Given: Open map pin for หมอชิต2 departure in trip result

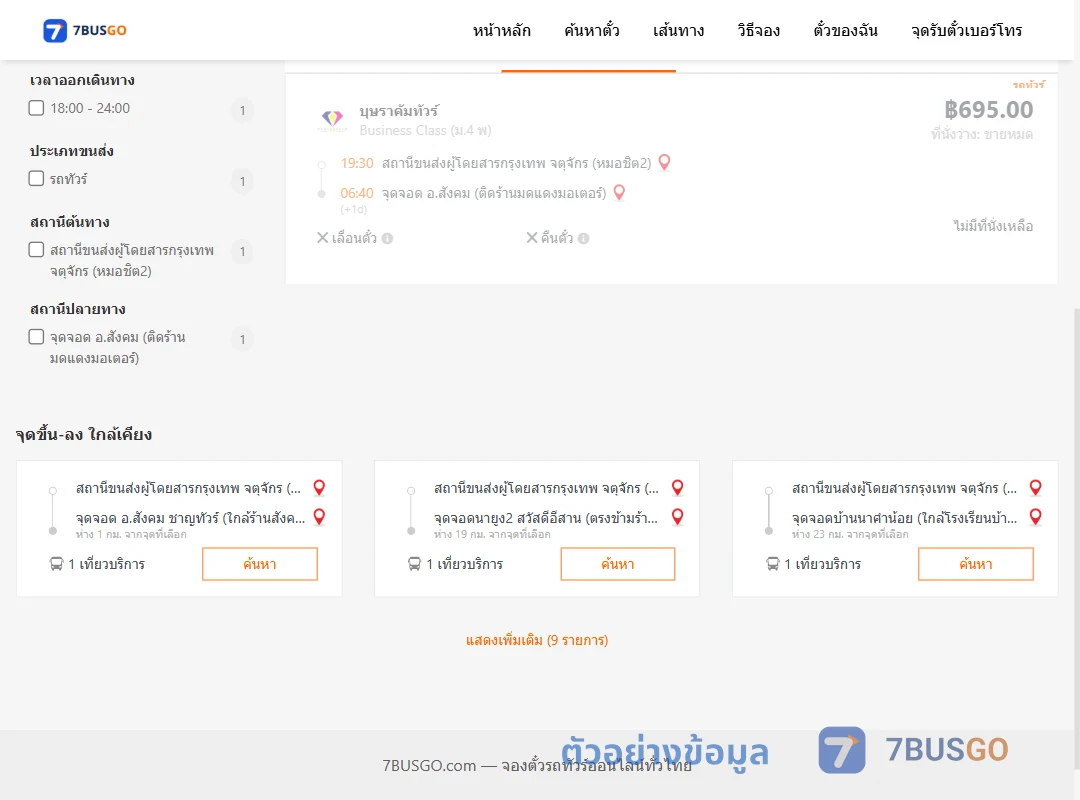Looking at the screenshot, I should click(x=665, y=163).
